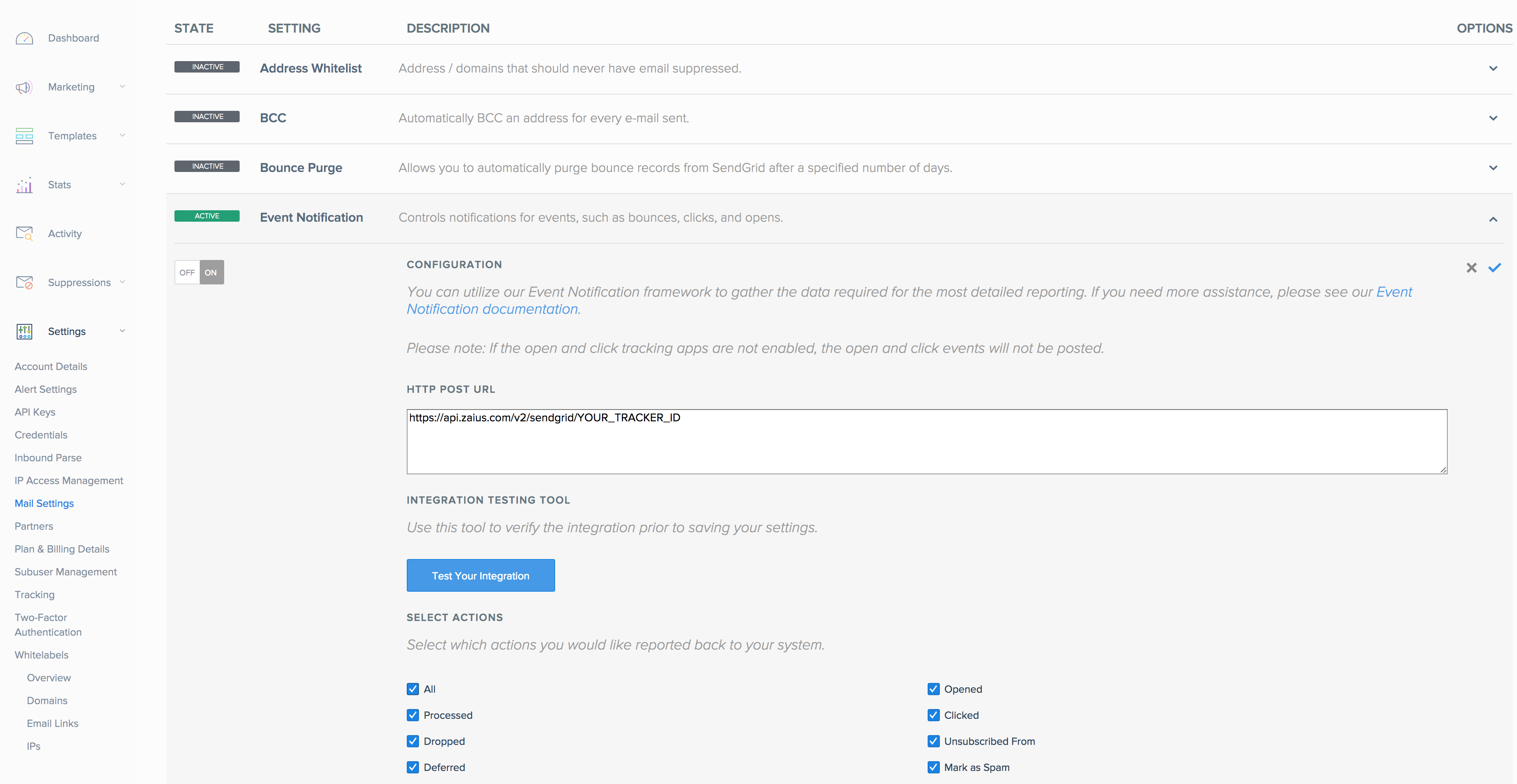Screen dimensions: 1517x784
Task: Open Tracking in Settings submenu
Action: 34,595
